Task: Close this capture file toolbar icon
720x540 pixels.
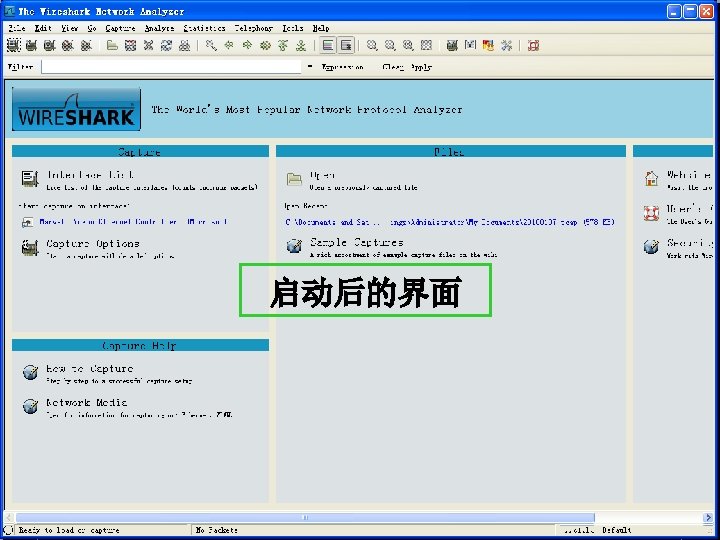Action: [148, 45]
